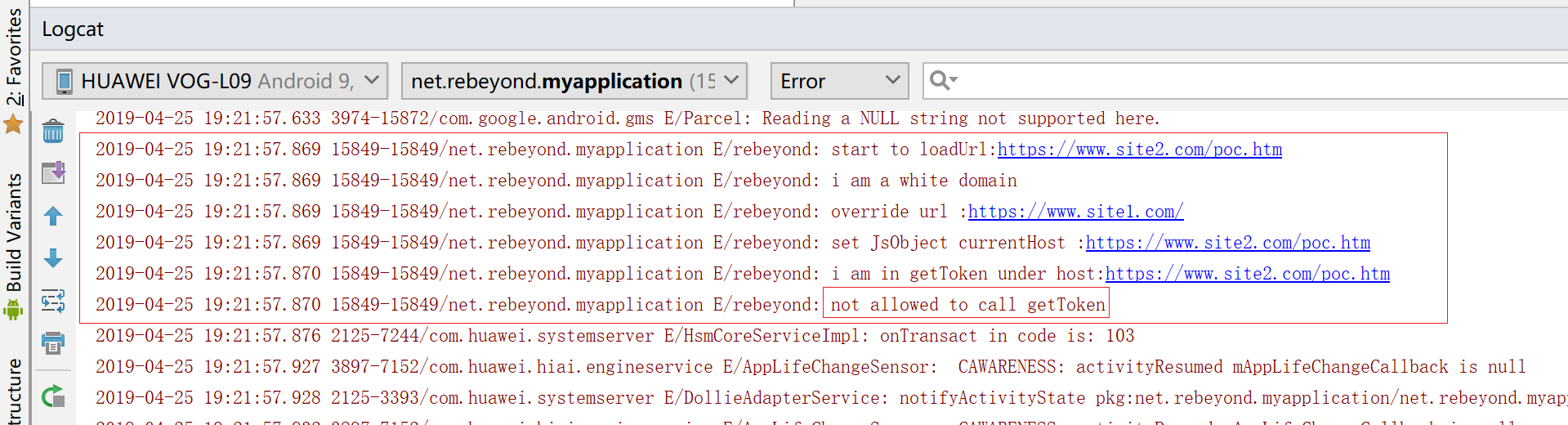Toggle soft-wrap icon in Logcat toolbar

pos(53,301)
